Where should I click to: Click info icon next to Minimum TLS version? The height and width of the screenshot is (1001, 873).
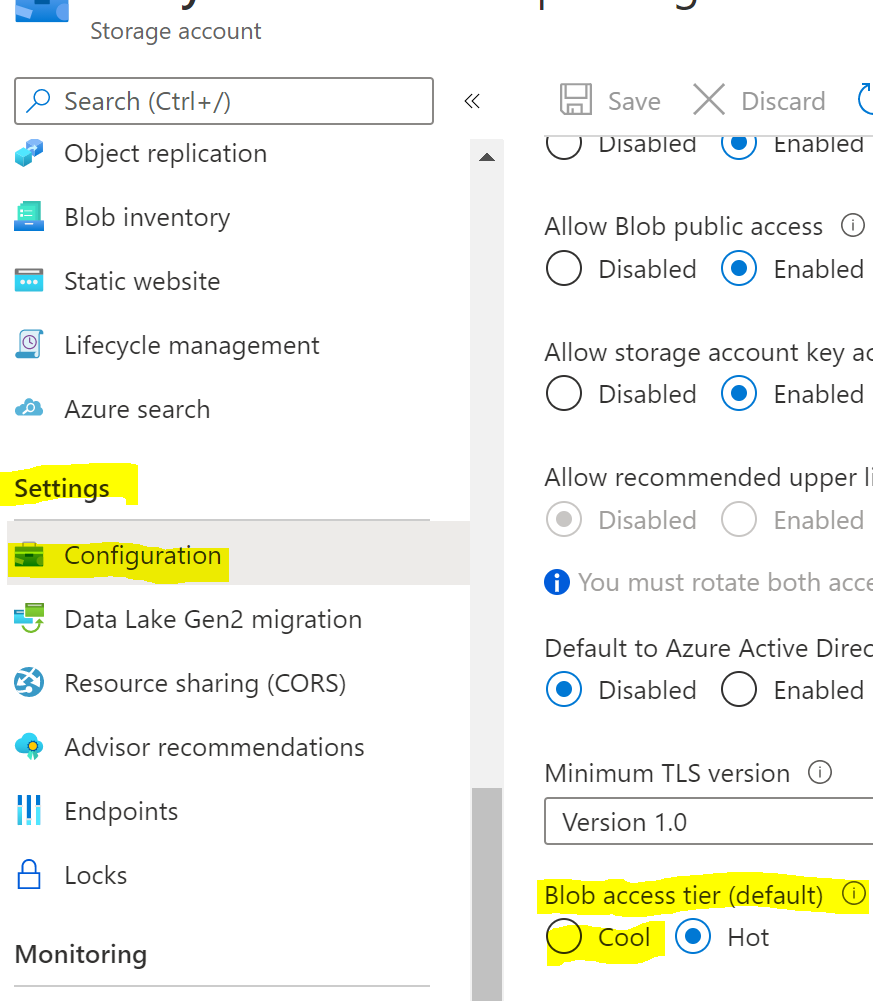[x=820, y=772]
